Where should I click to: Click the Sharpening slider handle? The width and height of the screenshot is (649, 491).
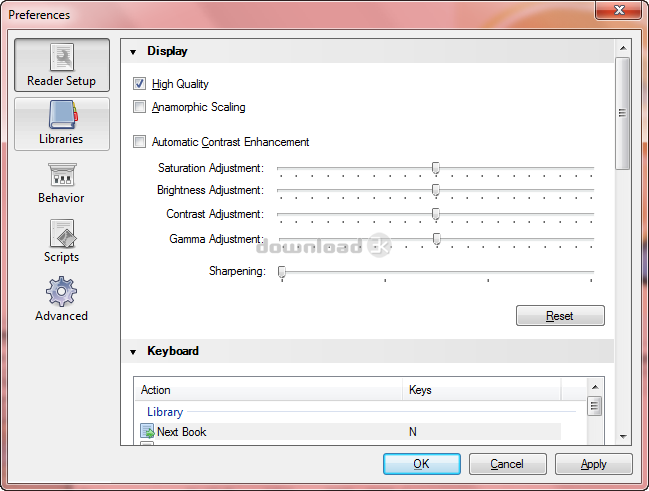(x=282, y=272)
